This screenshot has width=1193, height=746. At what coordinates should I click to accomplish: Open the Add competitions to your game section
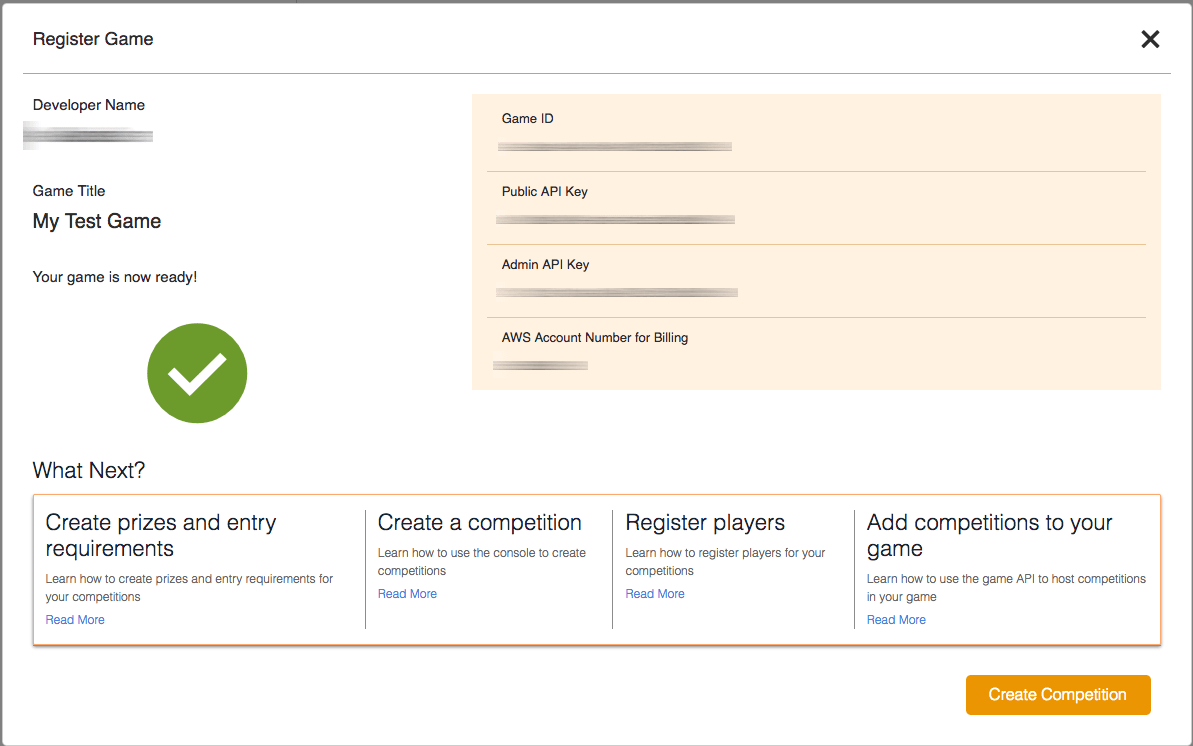coord(988,535)
